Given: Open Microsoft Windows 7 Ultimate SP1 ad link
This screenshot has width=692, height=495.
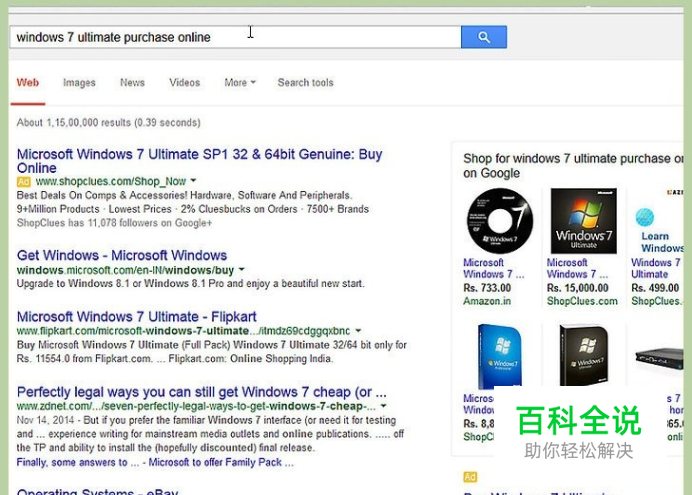Looking at the screenshot, I should pos(199,161).
